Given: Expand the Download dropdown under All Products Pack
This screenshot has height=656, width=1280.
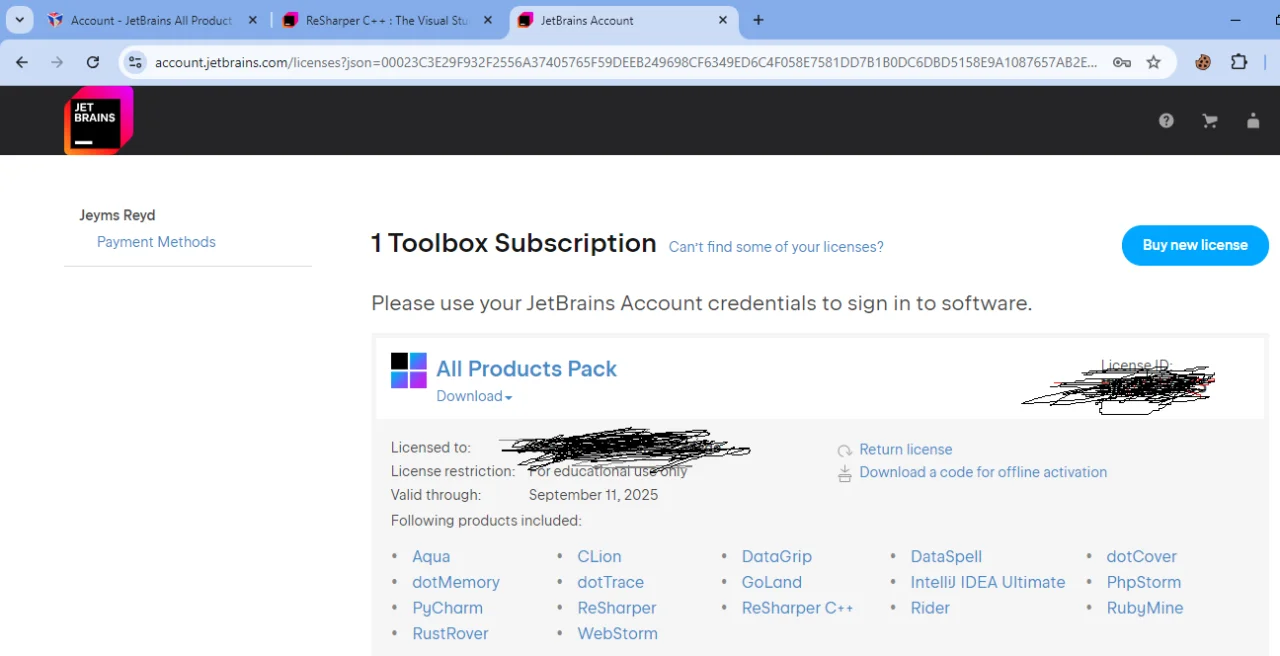Looking at the screenshot, I should 474,396.
